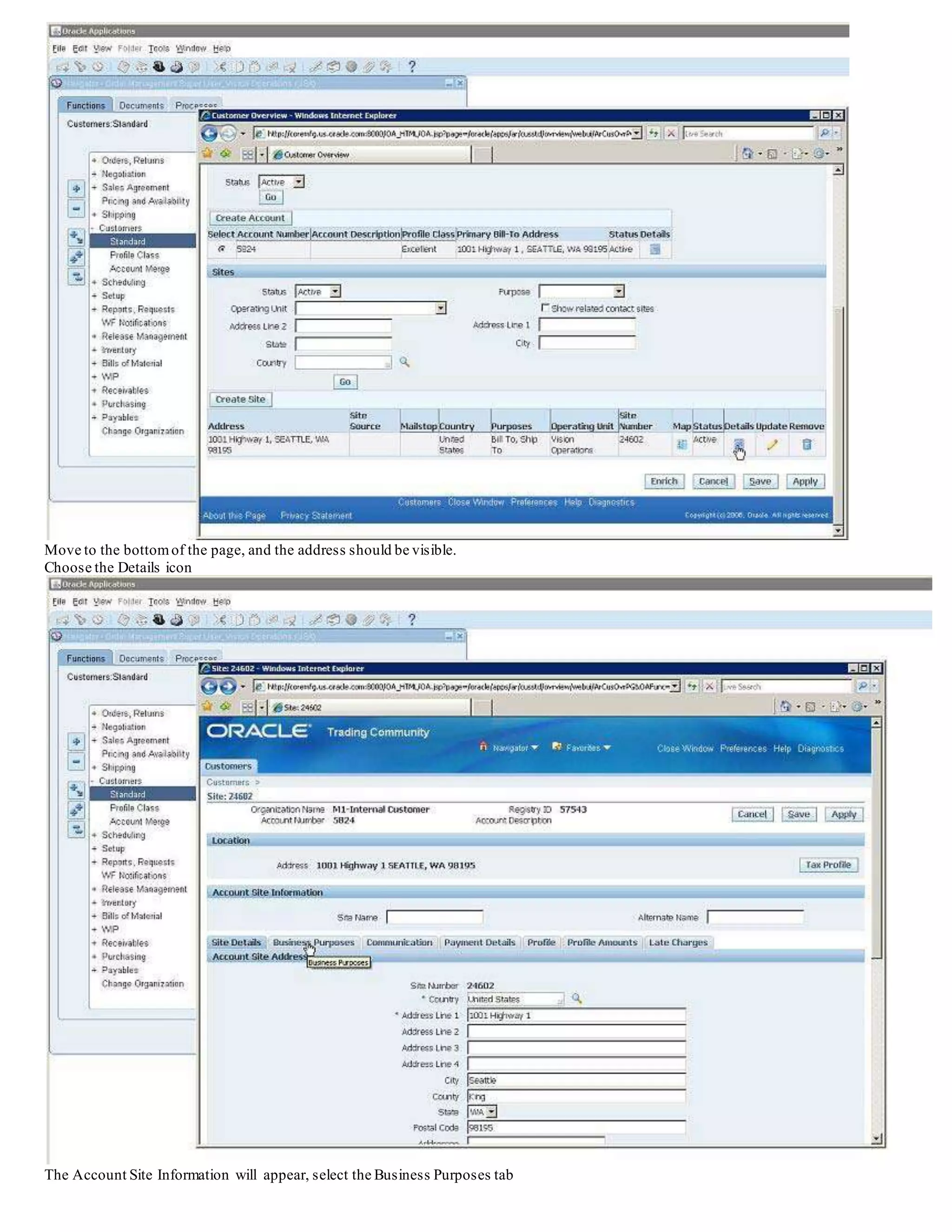
Task: Open the Operating Unit dropdown
Action: (x=441, y=308)
